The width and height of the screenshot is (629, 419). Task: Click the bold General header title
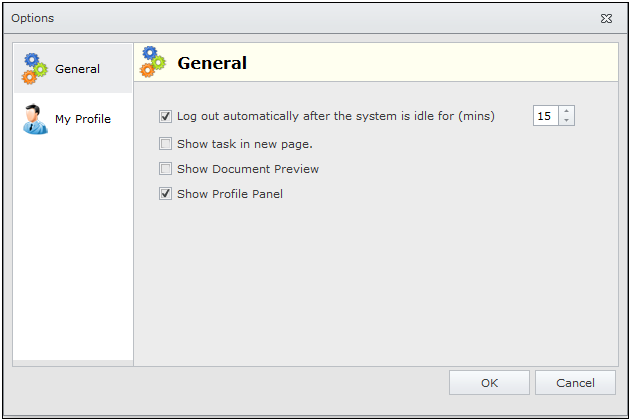point(212,63)
